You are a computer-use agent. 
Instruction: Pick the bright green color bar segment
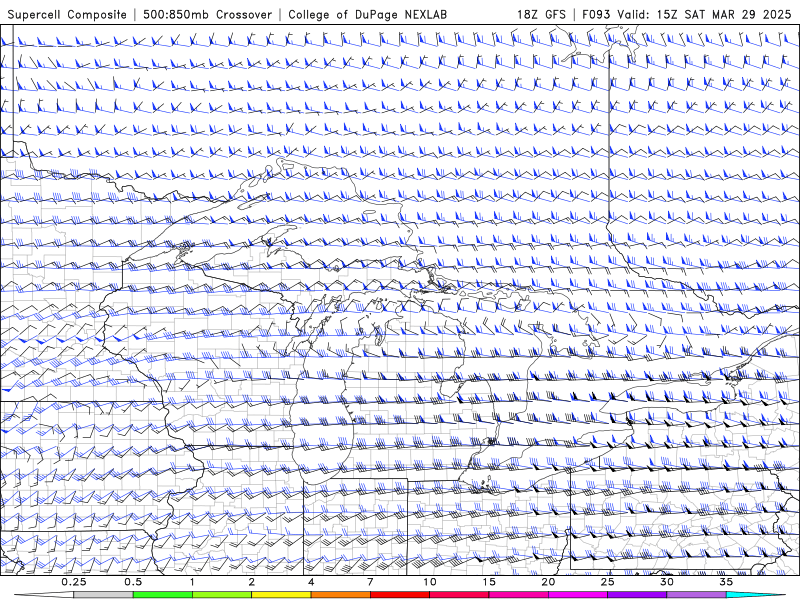click(163, 595)
